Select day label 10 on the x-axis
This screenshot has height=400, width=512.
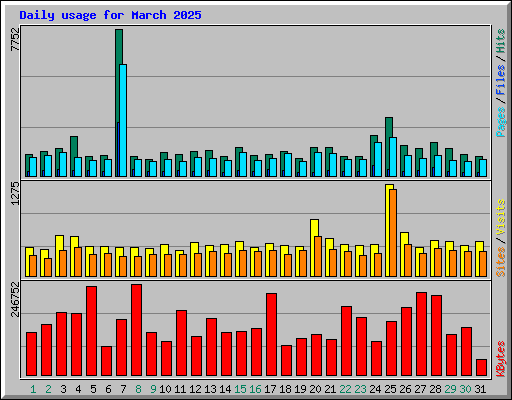coord(165,389)
